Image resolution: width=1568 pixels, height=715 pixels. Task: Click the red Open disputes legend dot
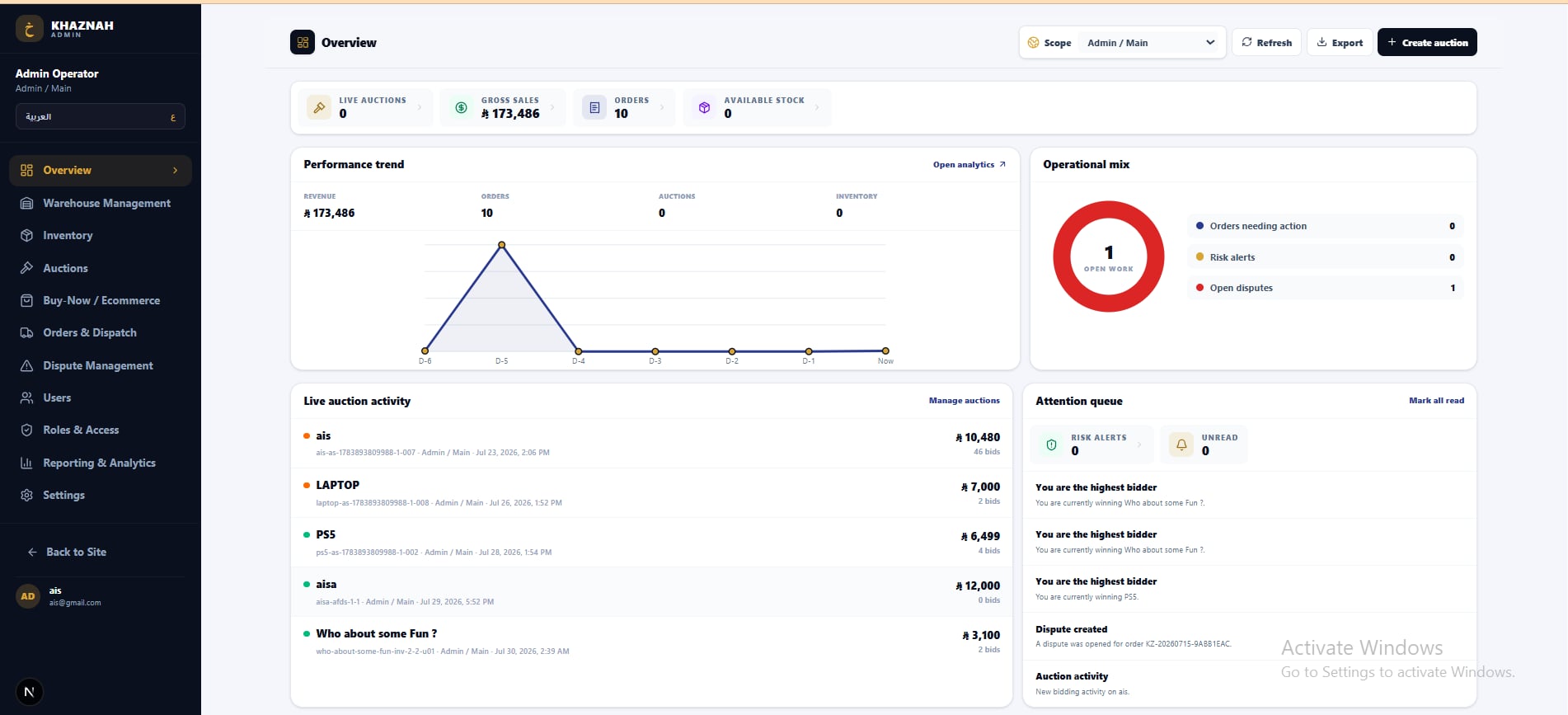pos(1199,288)
